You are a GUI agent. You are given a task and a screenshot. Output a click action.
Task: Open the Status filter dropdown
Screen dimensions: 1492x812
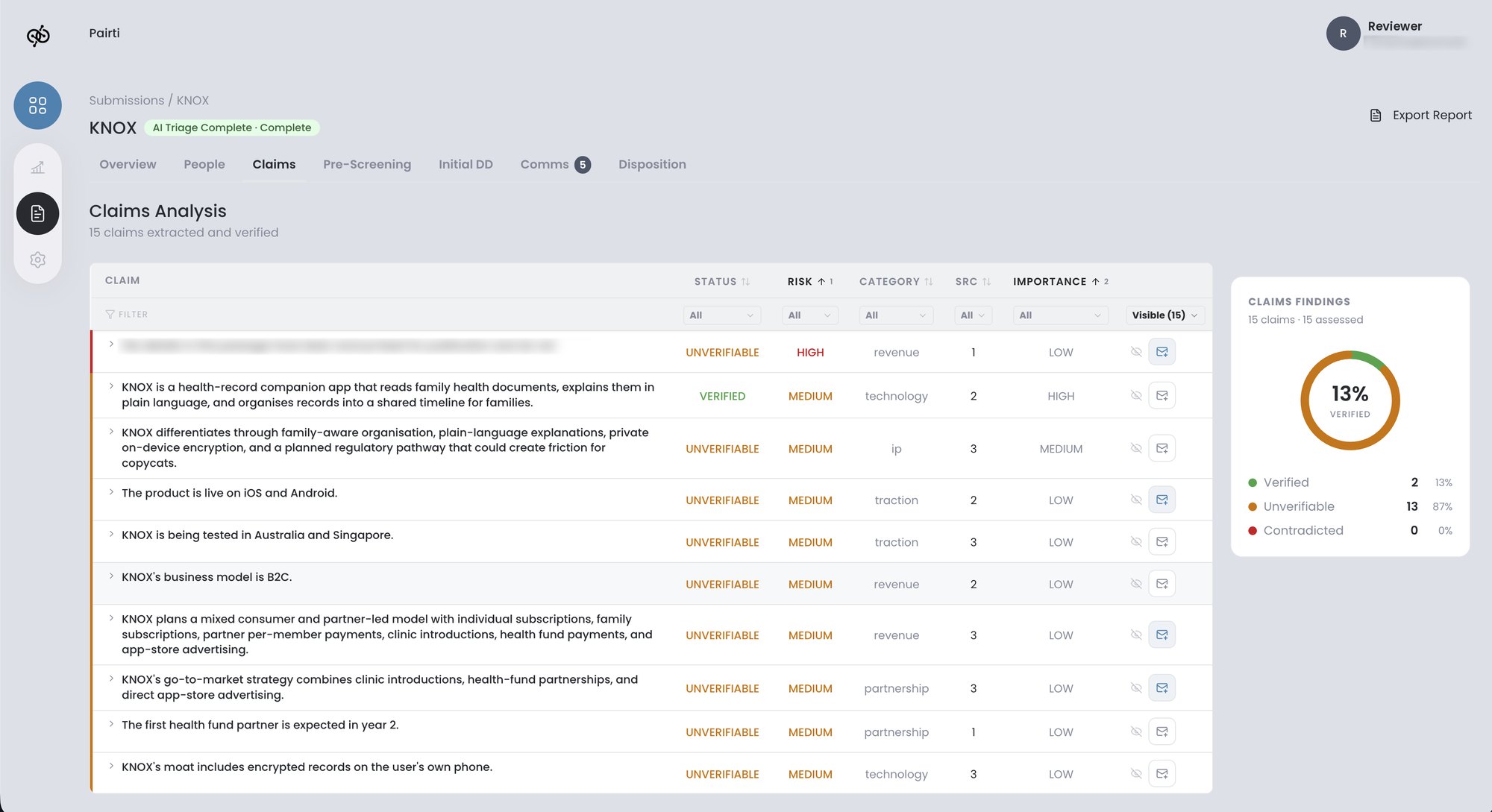pos(721,315)
